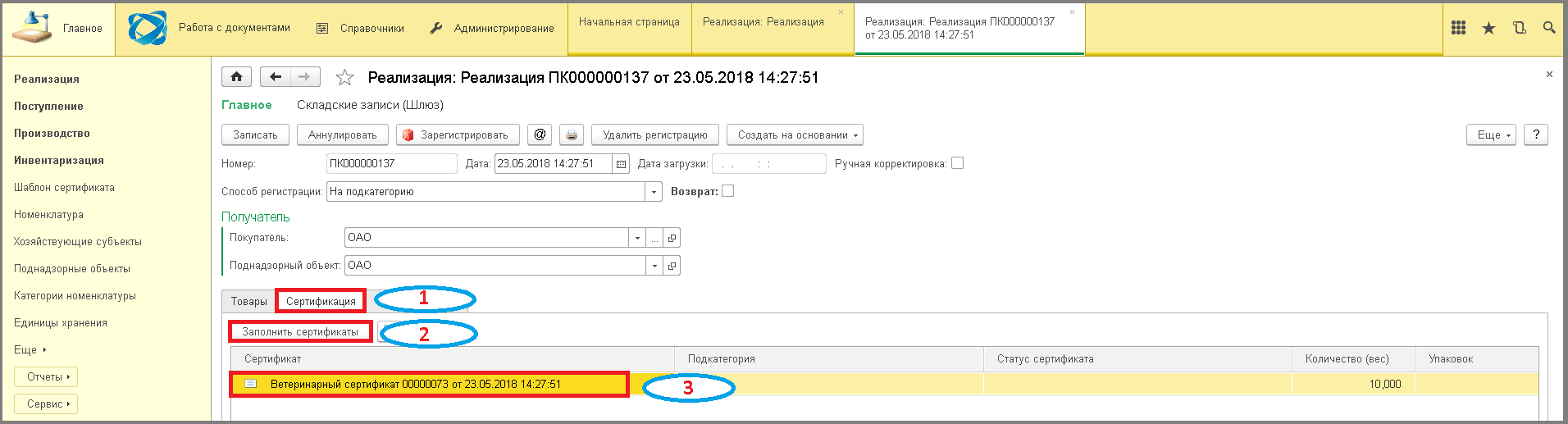Click the help question mark button
This screenshot has width=1568, height=424.
(x=1536, y=134)
